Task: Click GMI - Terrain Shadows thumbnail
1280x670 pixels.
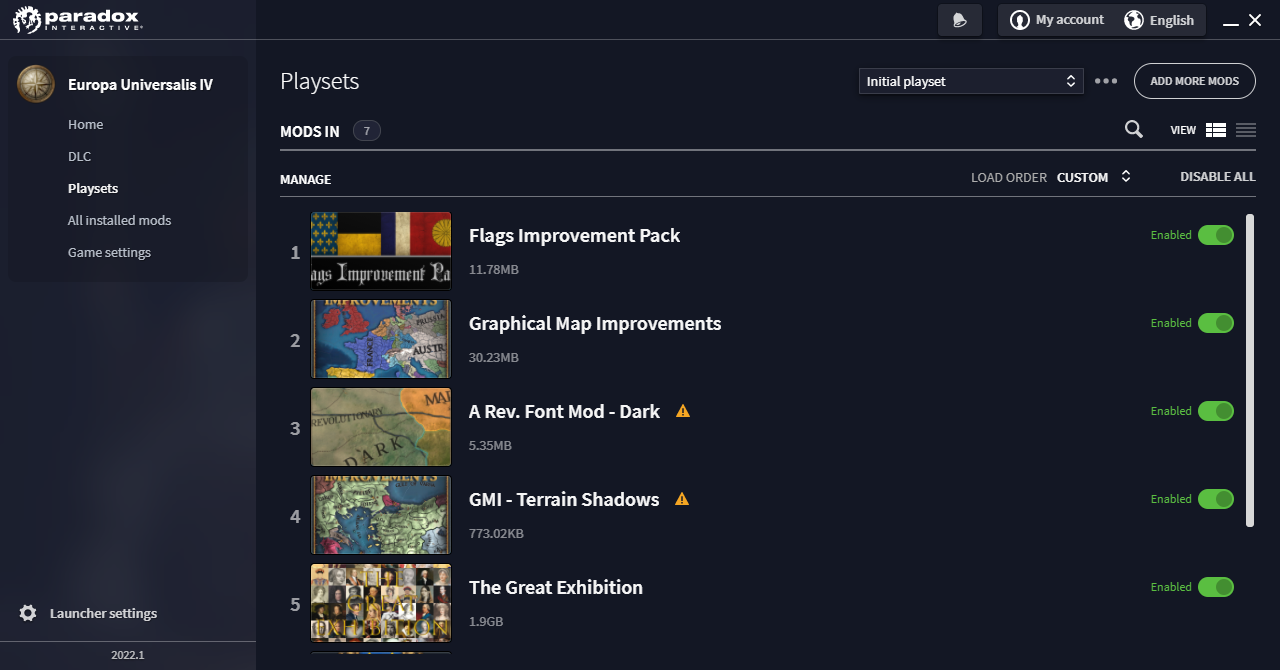Action: point(381,515)
